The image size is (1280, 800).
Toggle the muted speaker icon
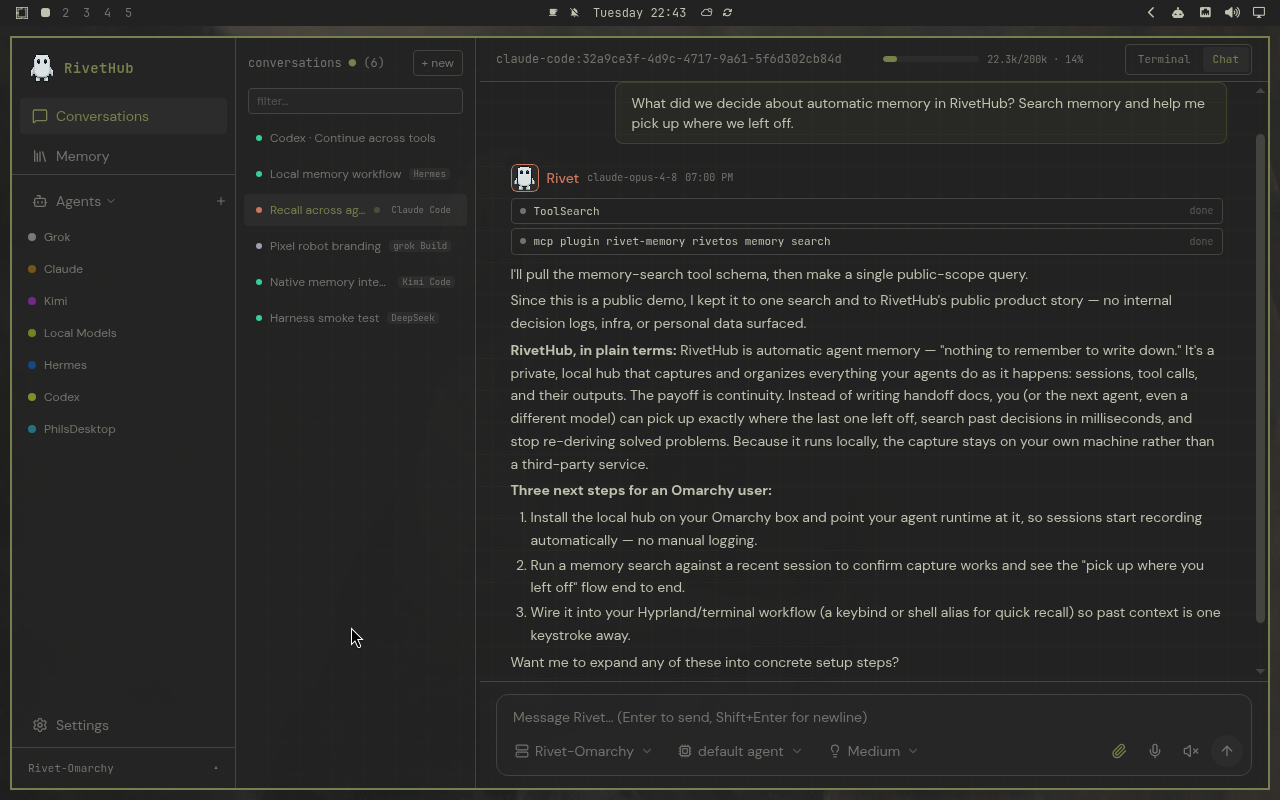click(x=1191, y=751)
